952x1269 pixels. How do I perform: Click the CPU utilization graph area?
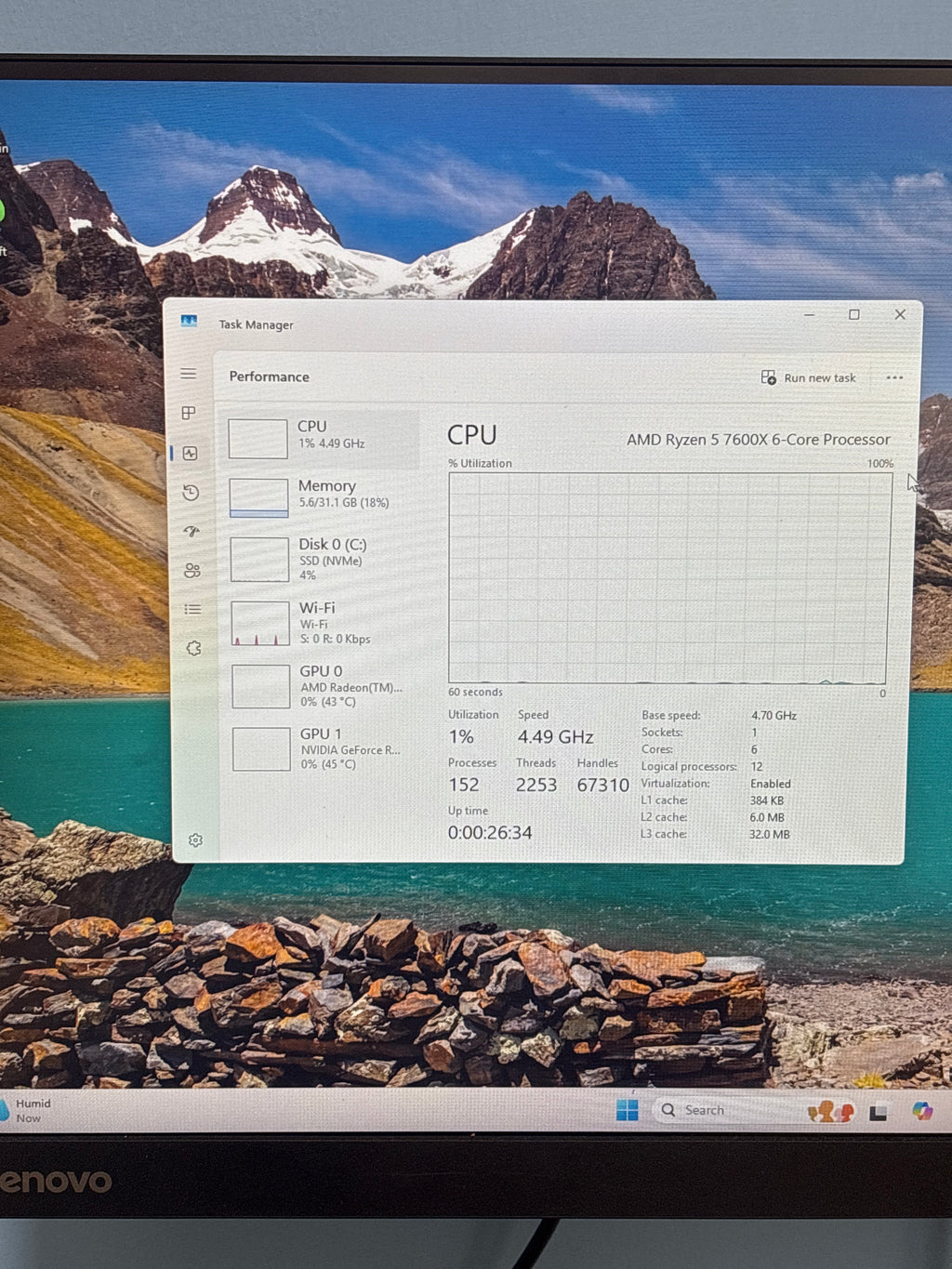click(669, 578)
